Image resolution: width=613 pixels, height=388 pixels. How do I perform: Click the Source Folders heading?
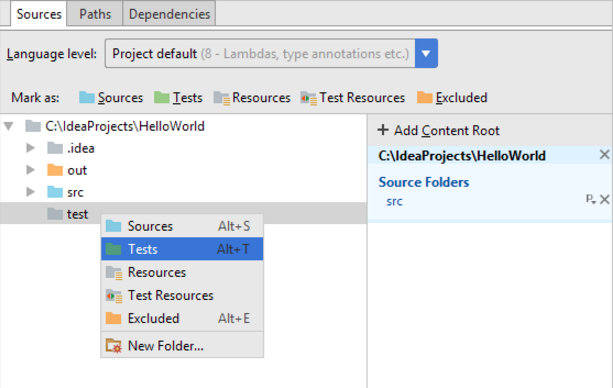click(424, 182)
